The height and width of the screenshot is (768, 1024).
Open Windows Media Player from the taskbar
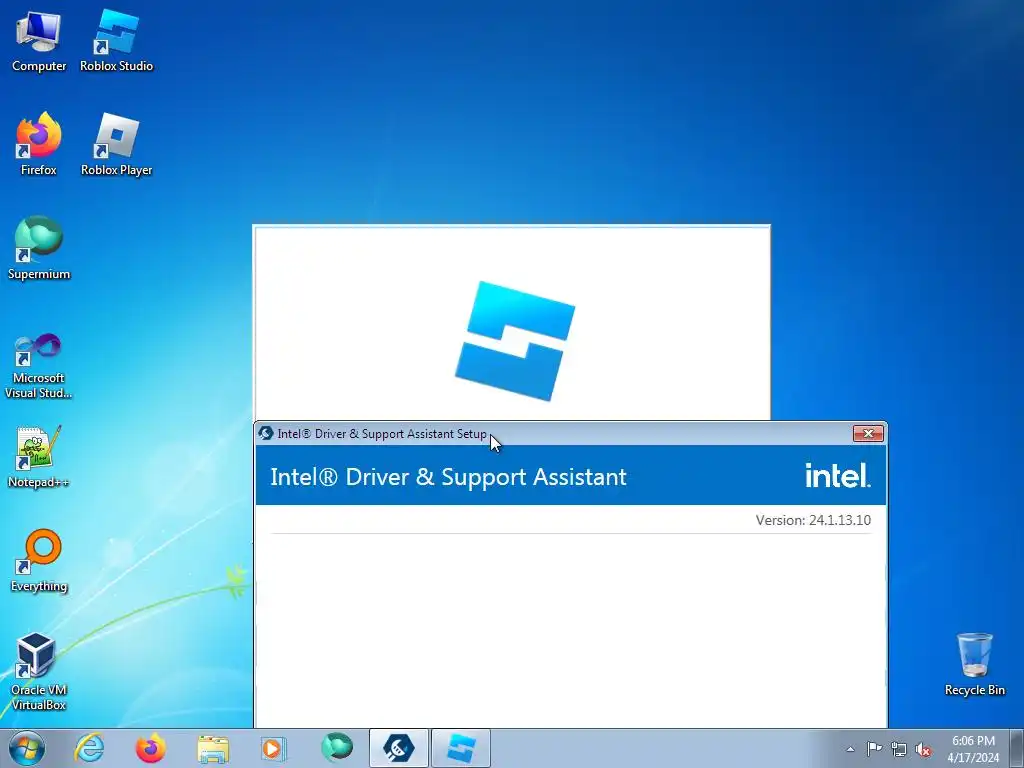point(274,748)
